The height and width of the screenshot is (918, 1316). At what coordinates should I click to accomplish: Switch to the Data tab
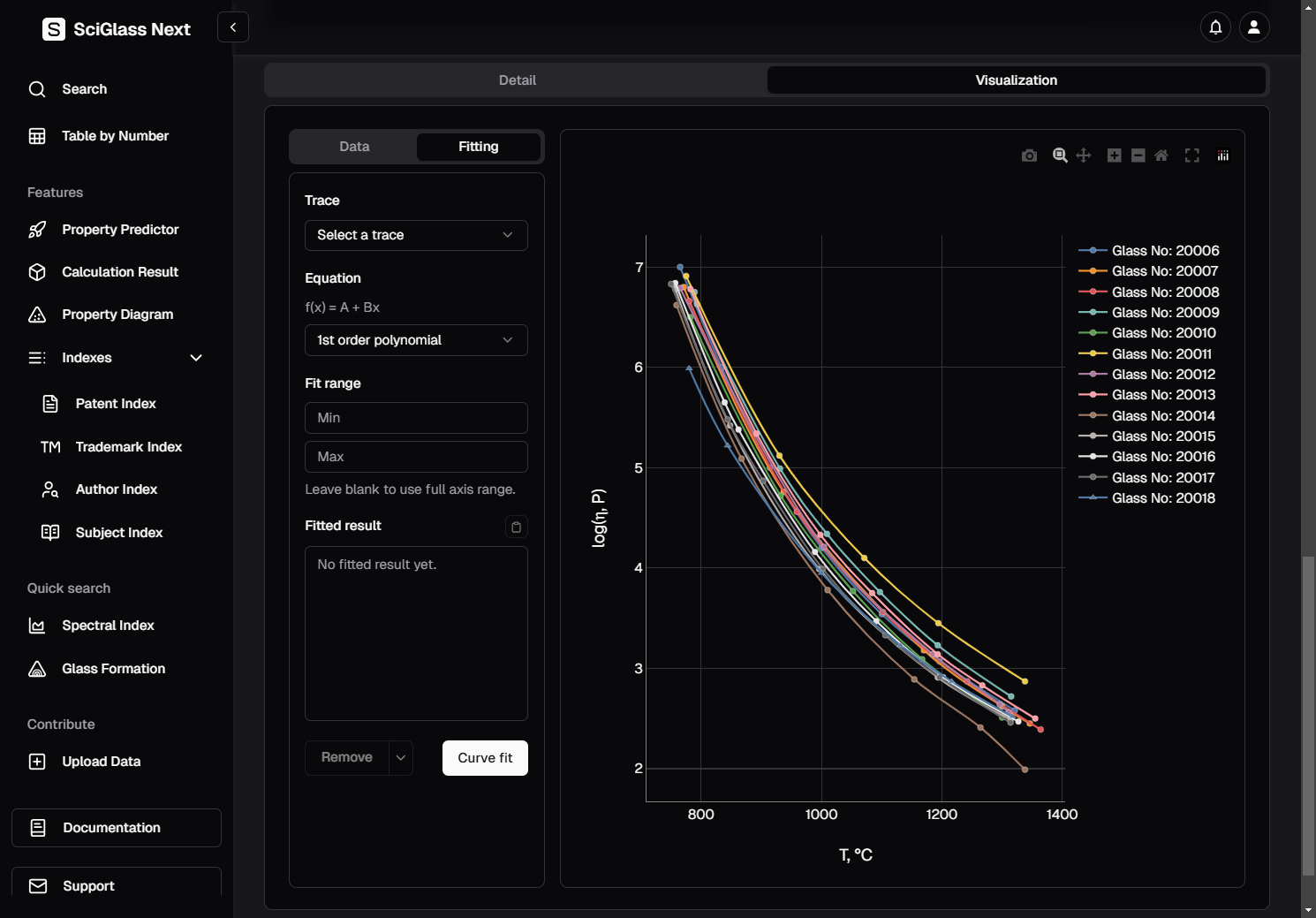[354, 147]
